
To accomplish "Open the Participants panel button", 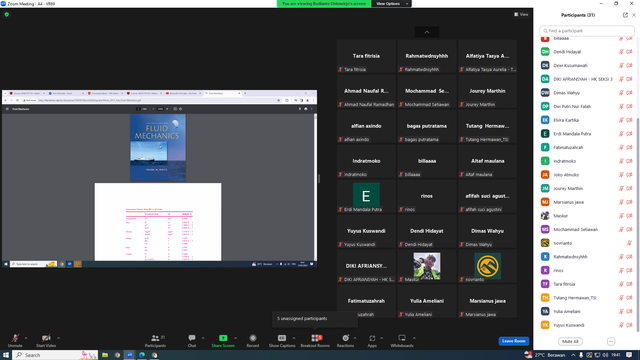I will (x=155, y=340).
